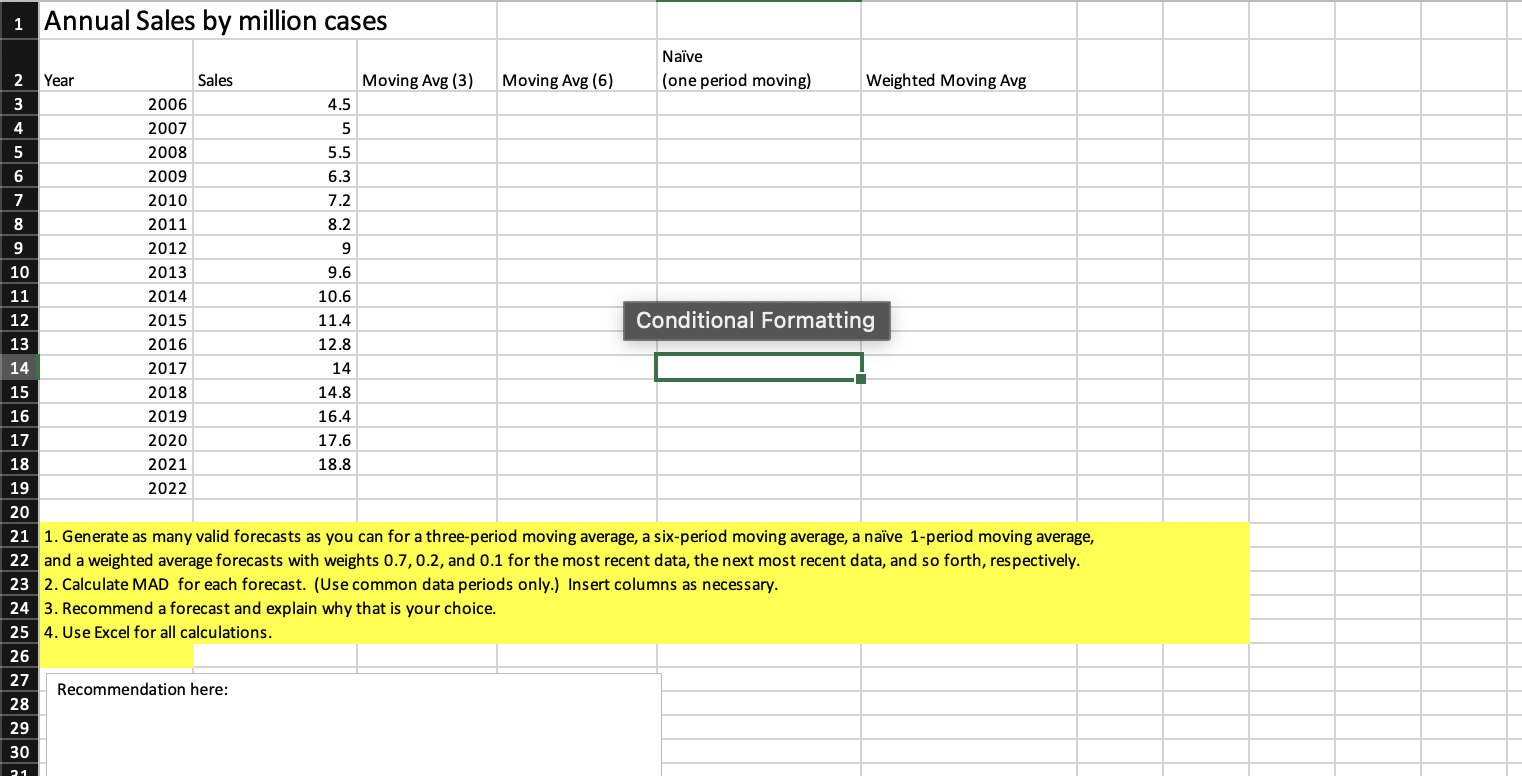Select the sales value 17.6
The width and height of the screenshot is (1522, 776).
275,440
